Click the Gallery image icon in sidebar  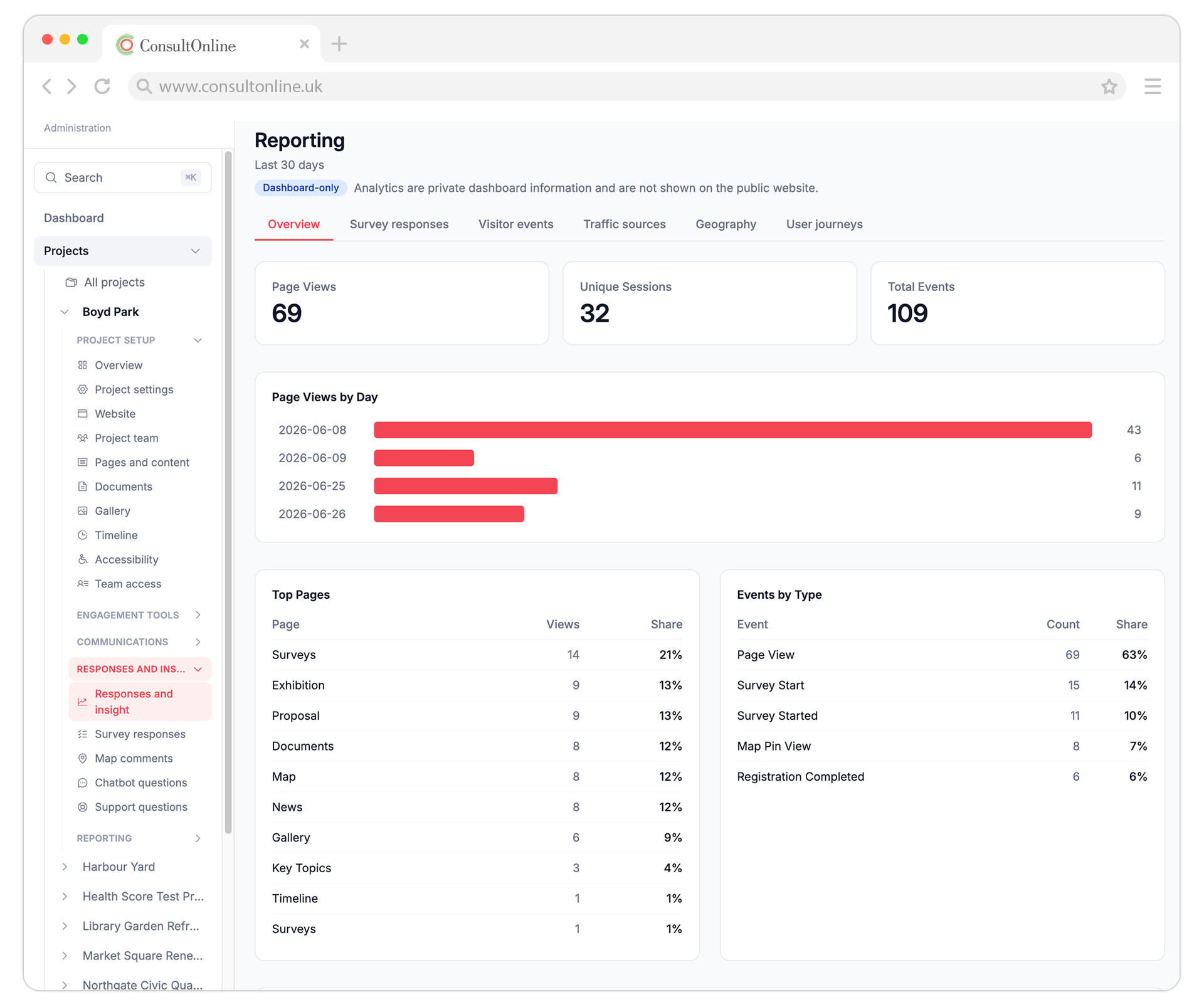click(x=82, y=511)
